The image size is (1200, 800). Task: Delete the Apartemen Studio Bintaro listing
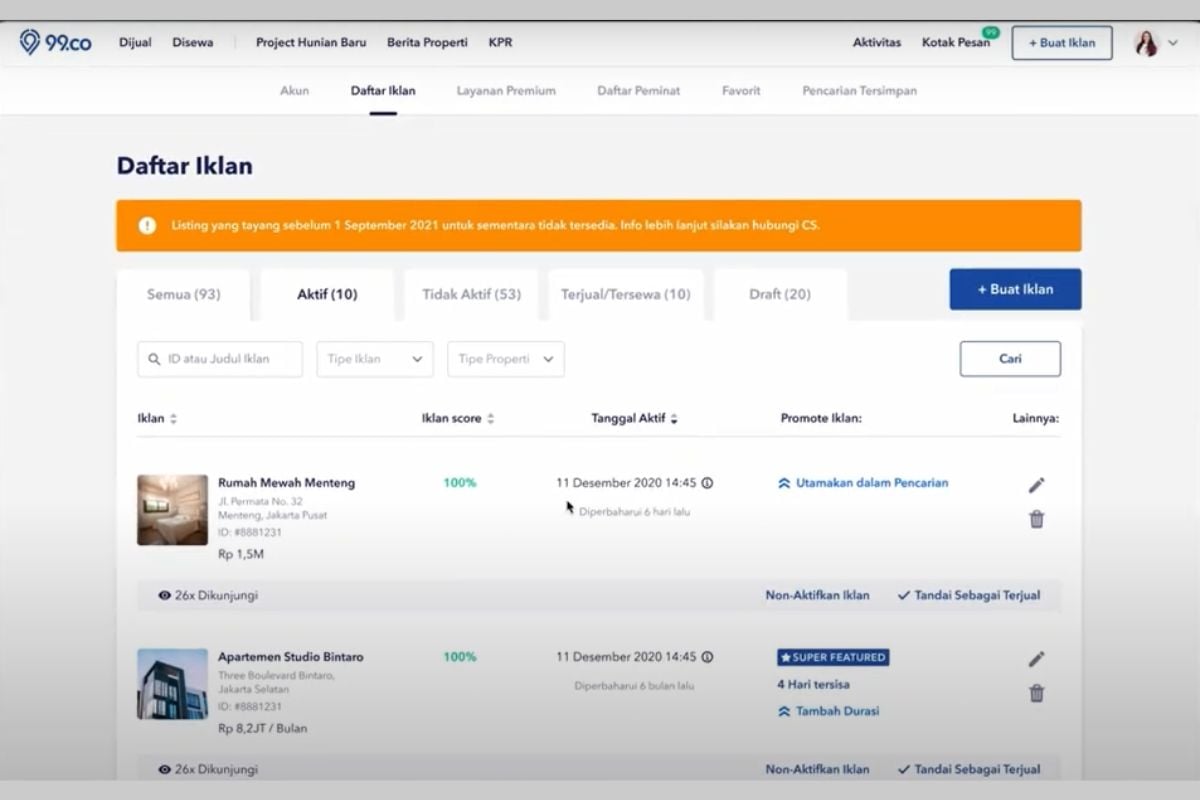click(x=1036, y=693)
